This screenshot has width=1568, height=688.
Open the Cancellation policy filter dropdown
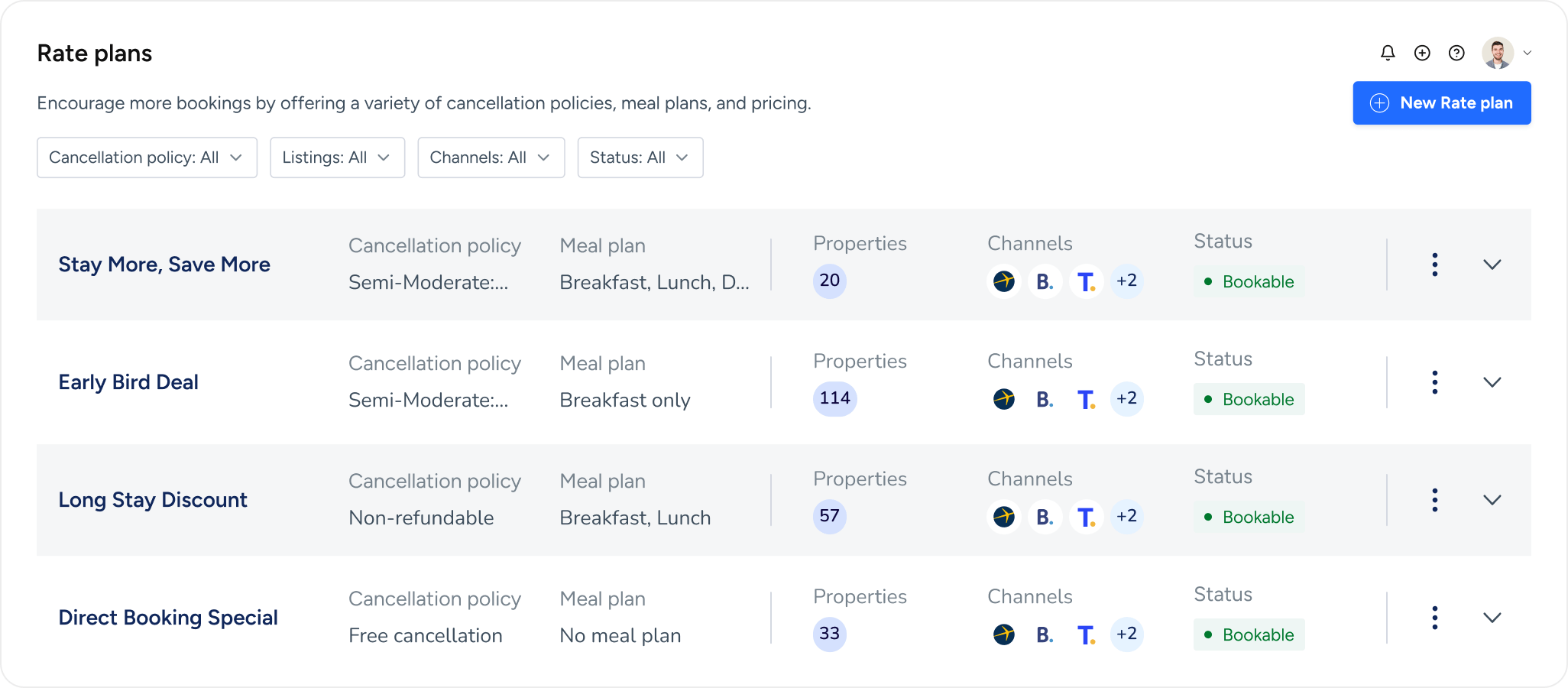point(147,157)
